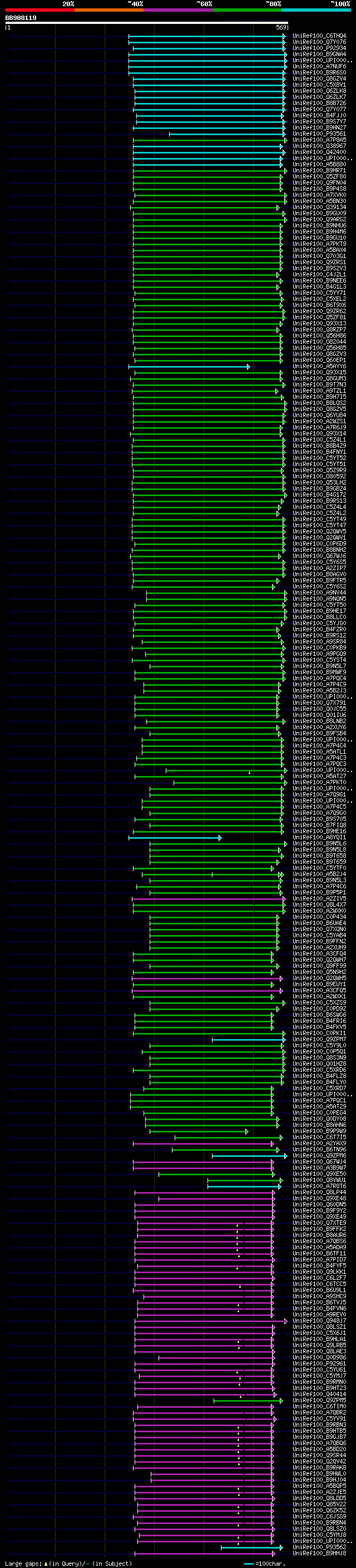Open the UniRef100_P92934 hit
Image resolution: width=356 pixels, height=1568 pixels.
[x=319, y=48]
